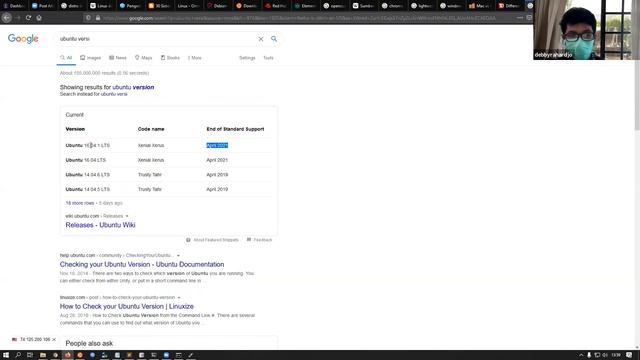Image resolution: width=640 pixels, height=360 pixels.
Task: Reload the page with the refresh icon
Action: 28,18
